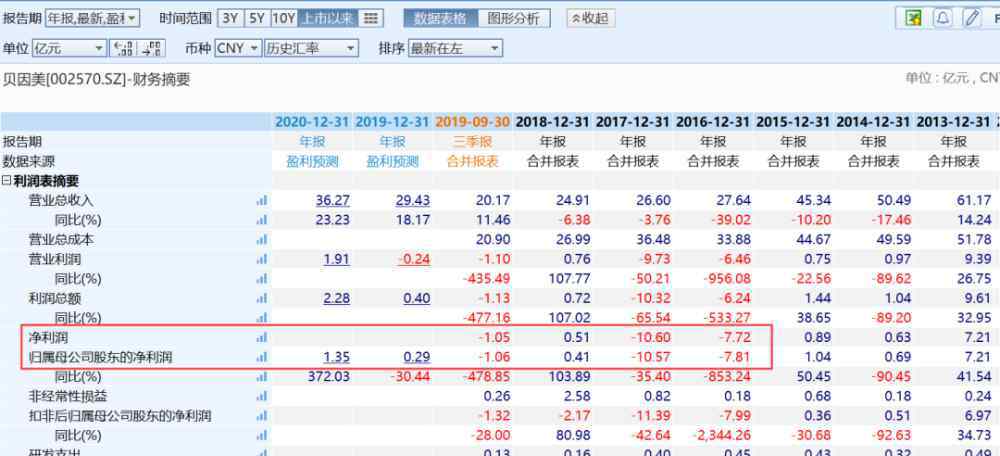
Task: Click the increase decimal places icon
Action: (151, 48)
